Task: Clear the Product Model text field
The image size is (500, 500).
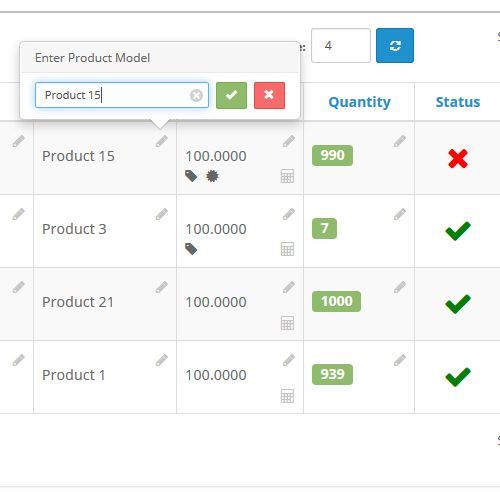Action: pos(196,96)
